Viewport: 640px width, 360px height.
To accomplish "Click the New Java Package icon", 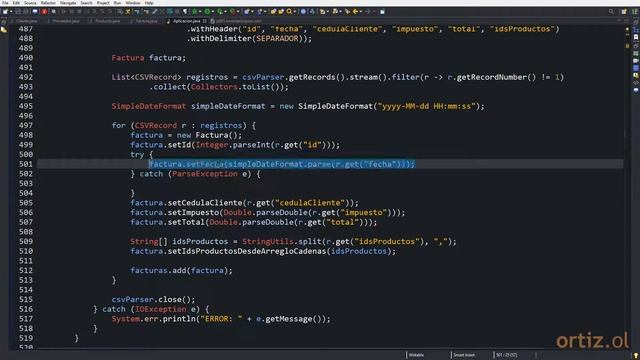I will point(247,11).
